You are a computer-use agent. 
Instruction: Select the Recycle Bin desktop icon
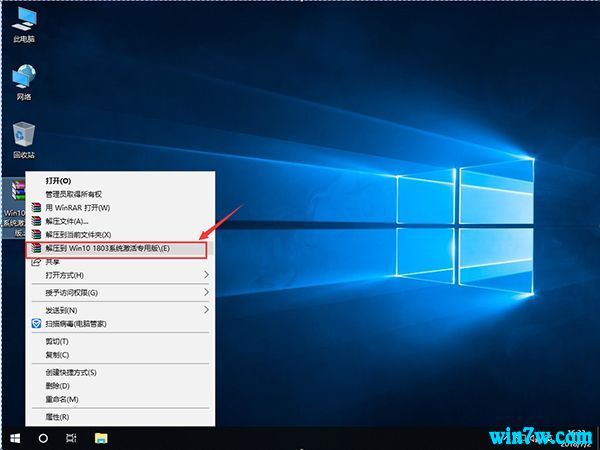pos(24,140)
